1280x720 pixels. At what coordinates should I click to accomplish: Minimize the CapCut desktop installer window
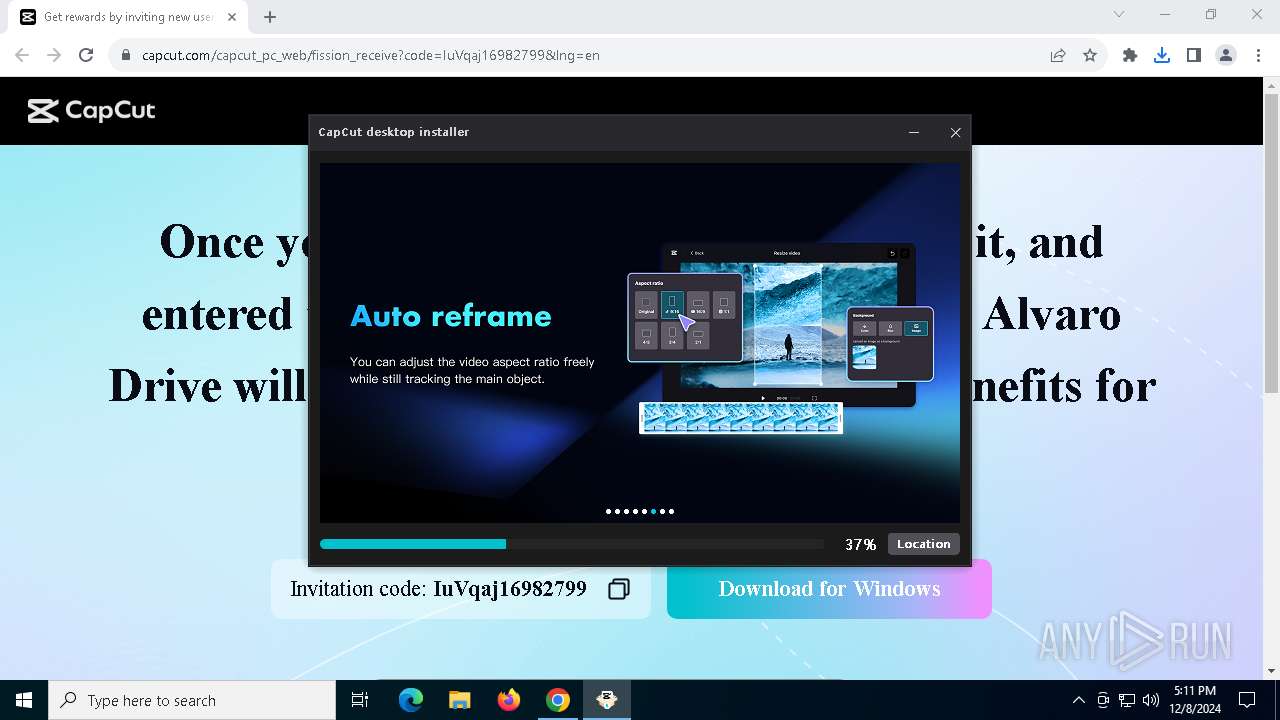point(914,132)
